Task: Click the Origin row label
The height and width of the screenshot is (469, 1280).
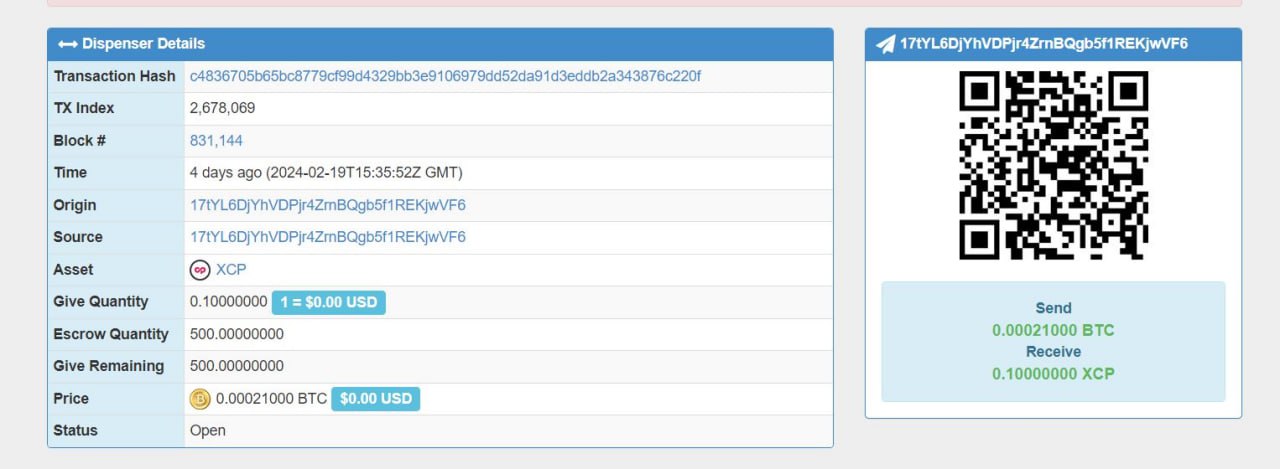Action: click(75, 205)
